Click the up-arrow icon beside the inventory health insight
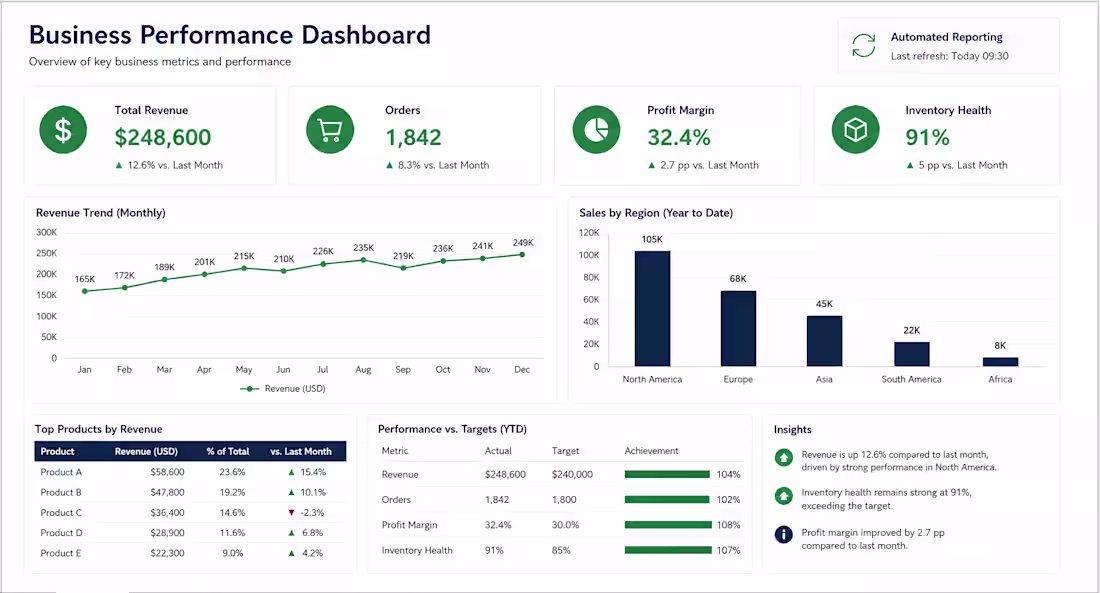 784,496
